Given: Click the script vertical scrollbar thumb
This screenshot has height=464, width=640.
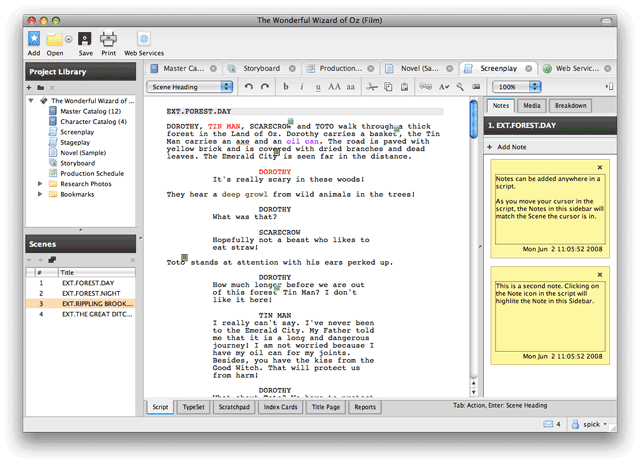Looking at the screenshot, I should pos(473,119).
